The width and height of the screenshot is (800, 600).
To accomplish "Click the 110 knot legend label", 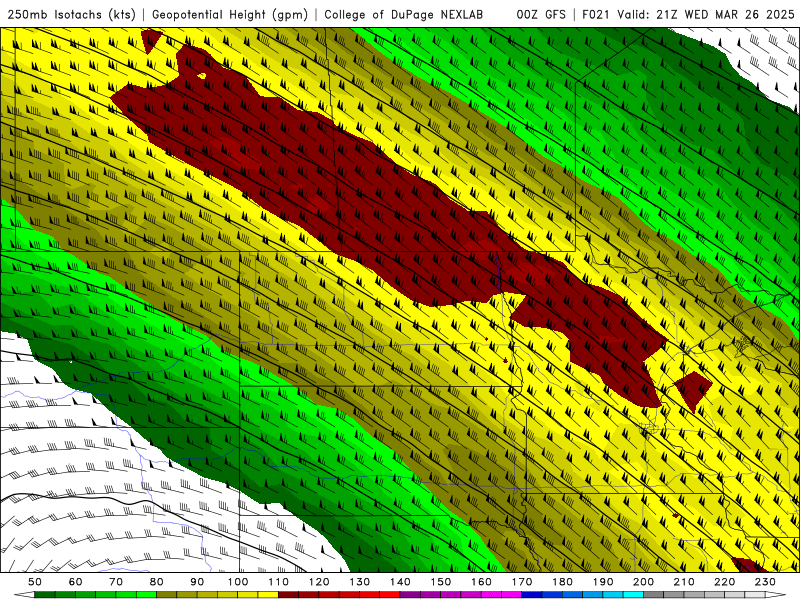I will tap(278, 582).
